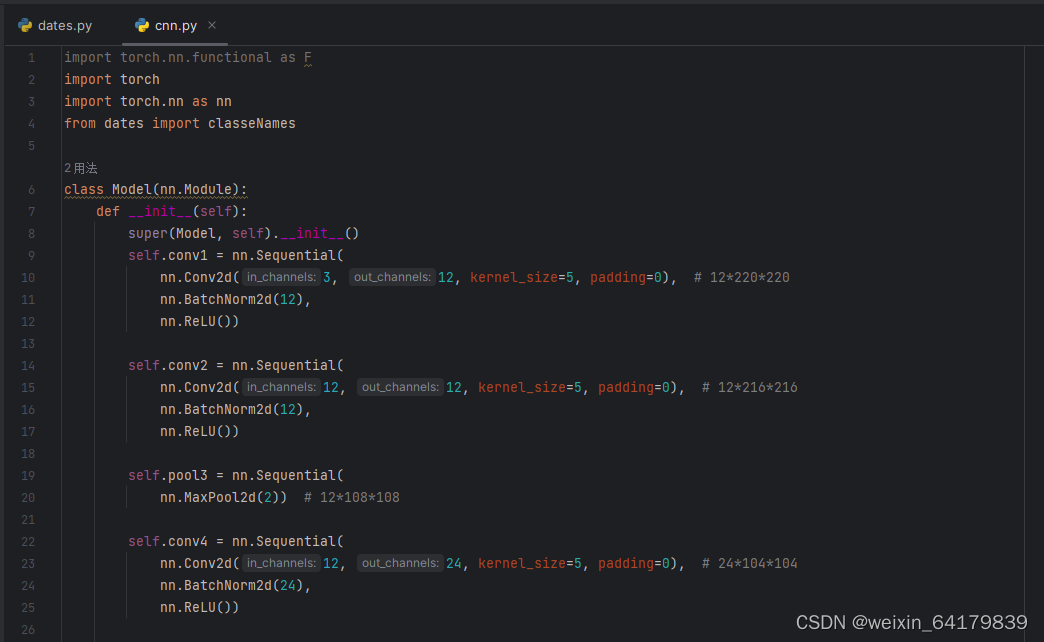Place cursor on 'import torch.nn.functional as F'
1044x642 pixels.
click(x=188, y=57)
